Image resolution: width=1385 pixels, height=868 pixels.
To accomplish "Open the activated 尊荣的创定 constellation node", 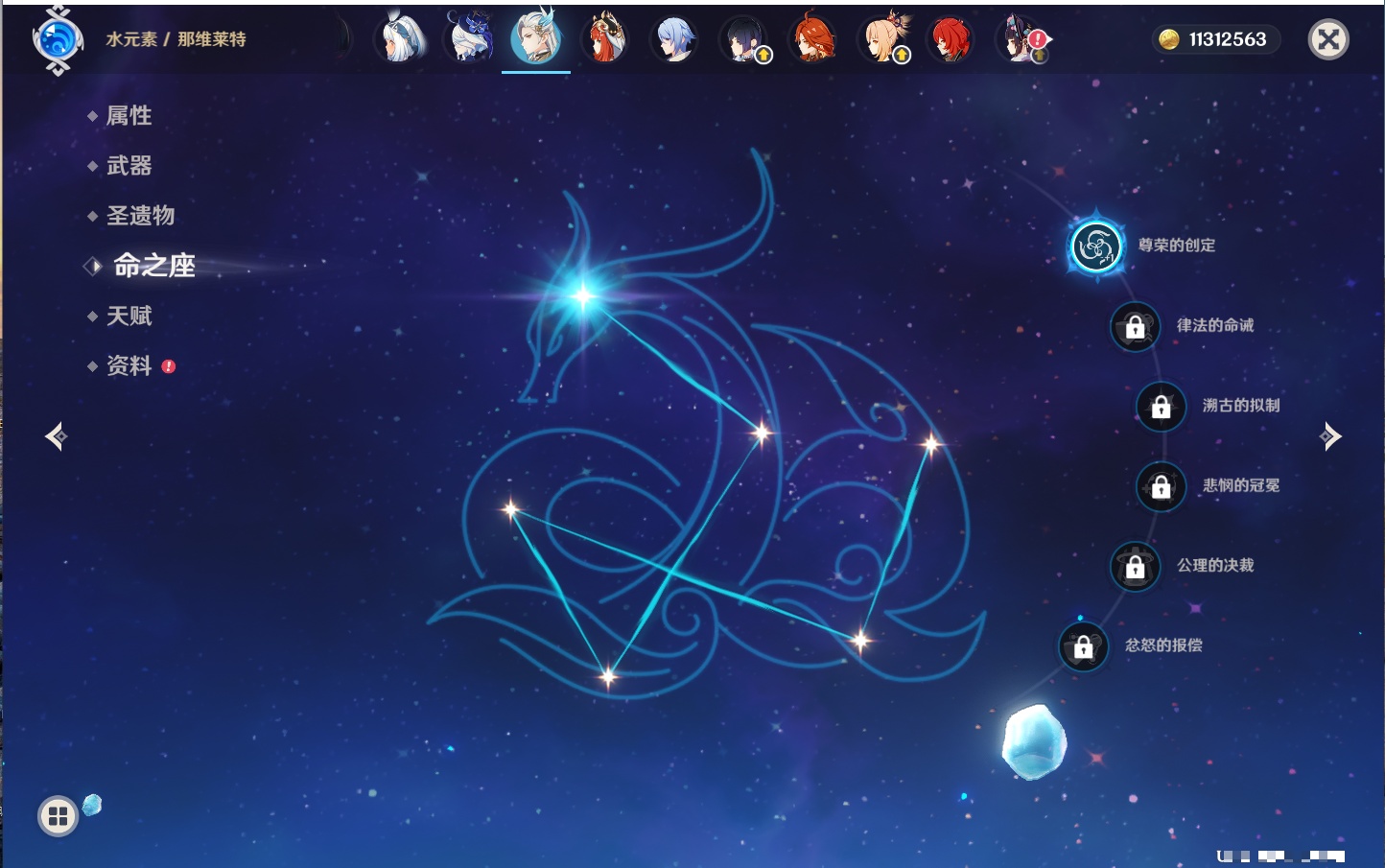I will 1095,246.
